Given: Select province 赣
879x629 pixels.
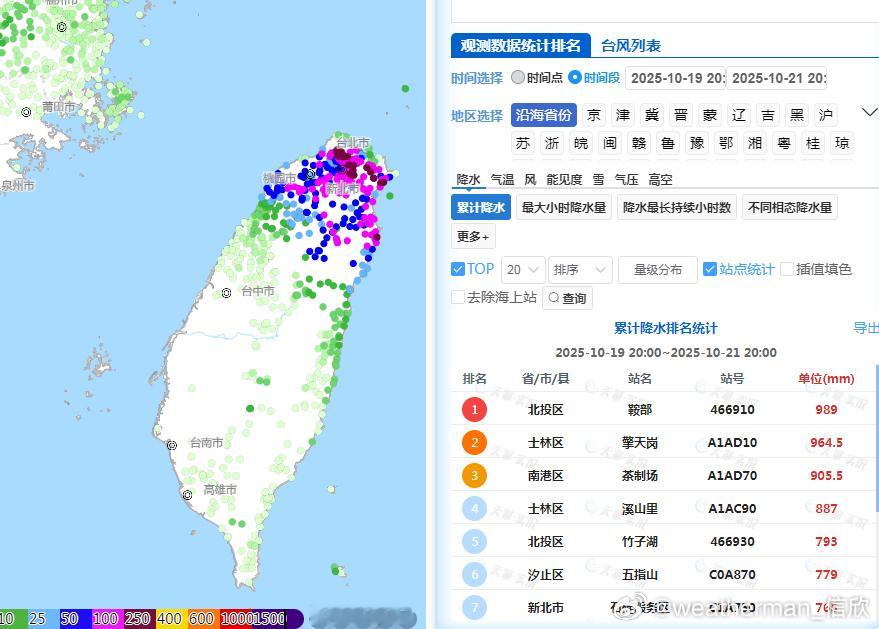Looking at the screenshot, I should [x=639, y=144].
